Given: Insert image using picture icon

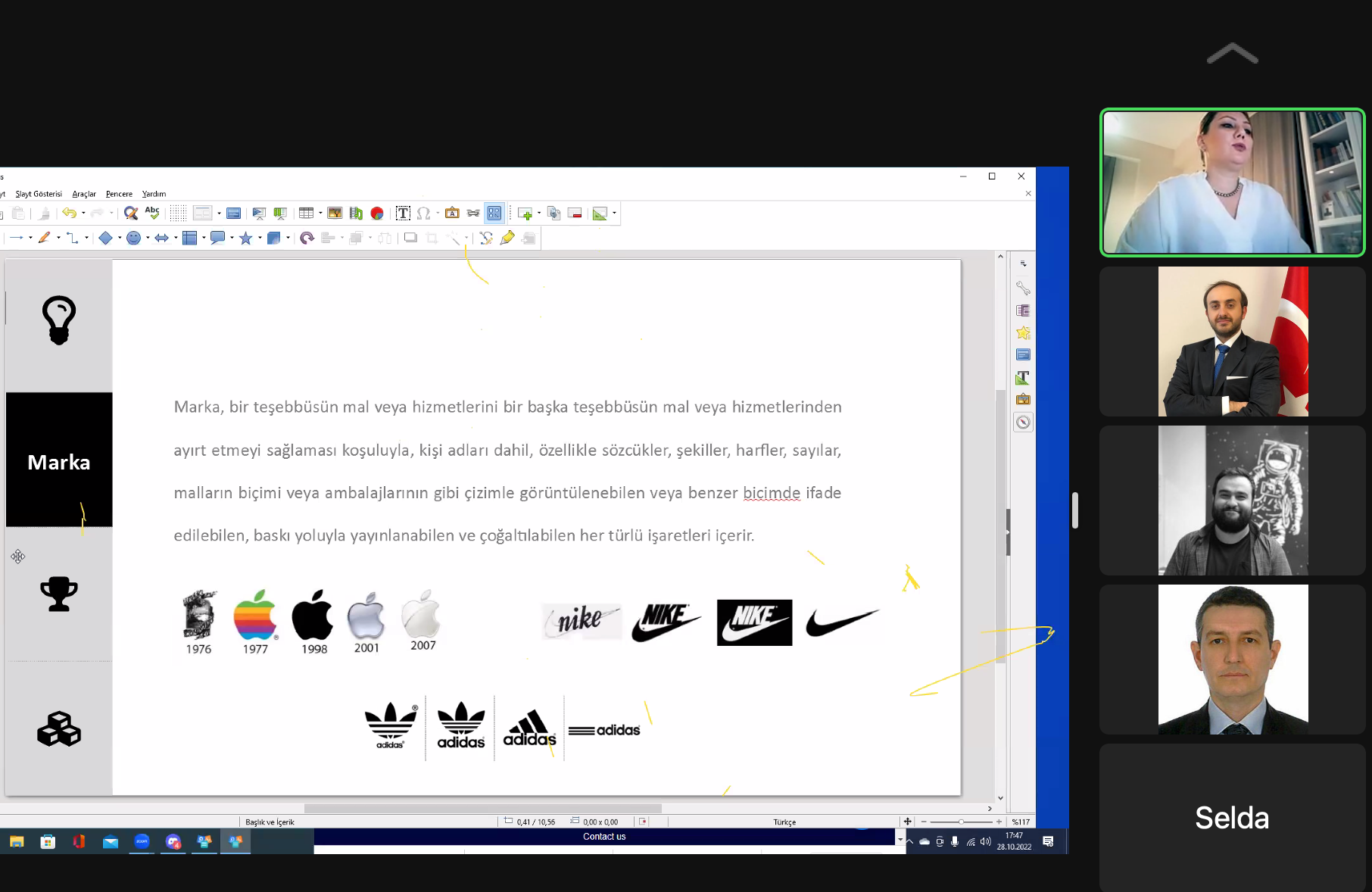Looking at the screenshot, I should tap(335, 214).
